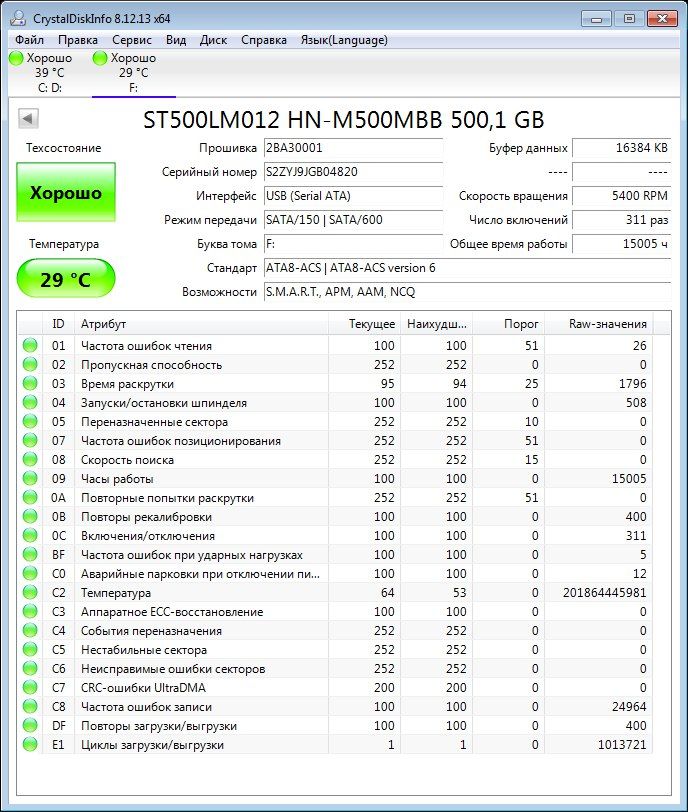Click the green status icon for attribute 01
688x812 pixels.
pyautogui.click(x=31, y=345)
